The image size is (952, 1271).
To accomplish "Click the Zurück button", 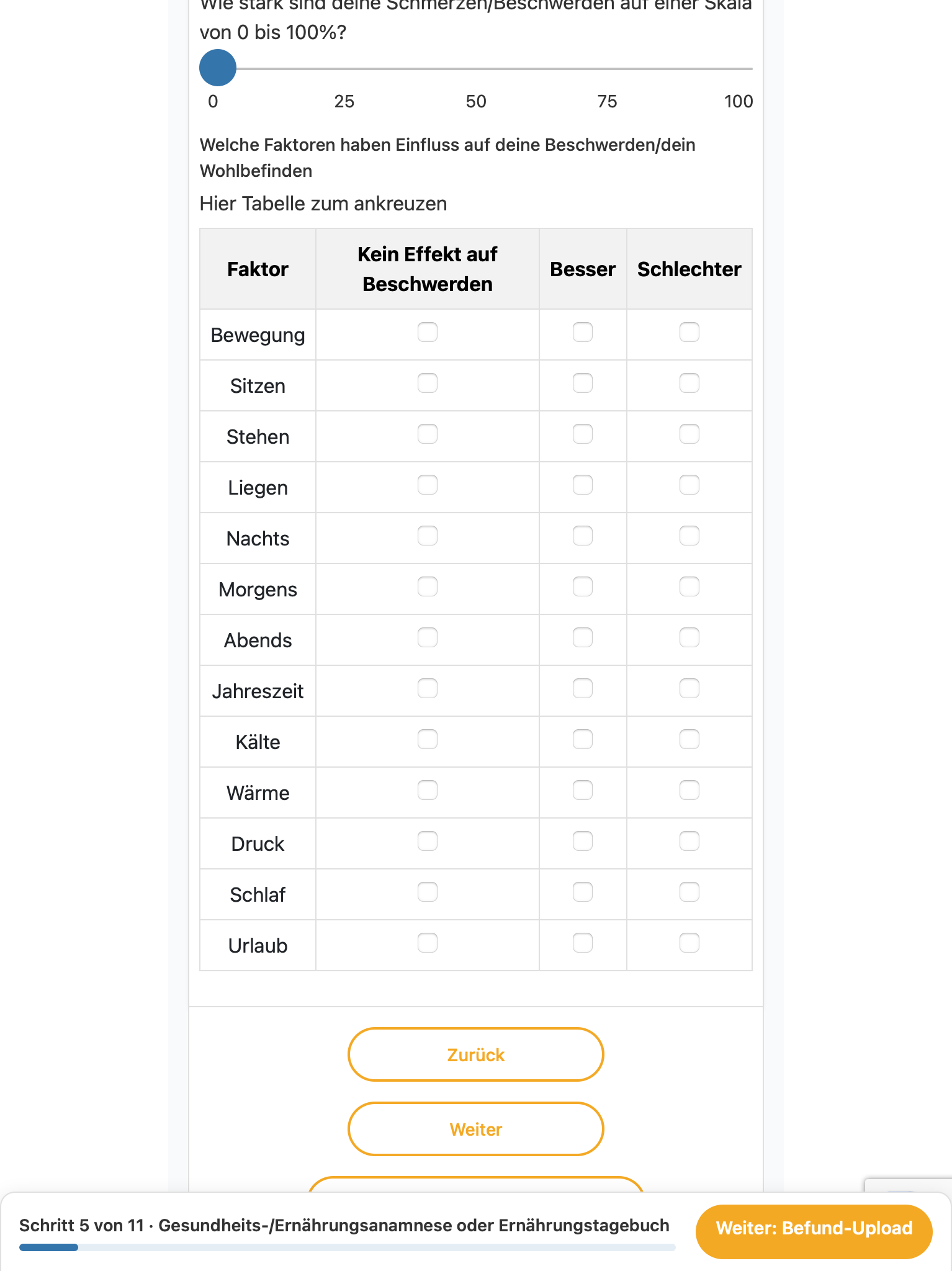I will [475, 1054].
